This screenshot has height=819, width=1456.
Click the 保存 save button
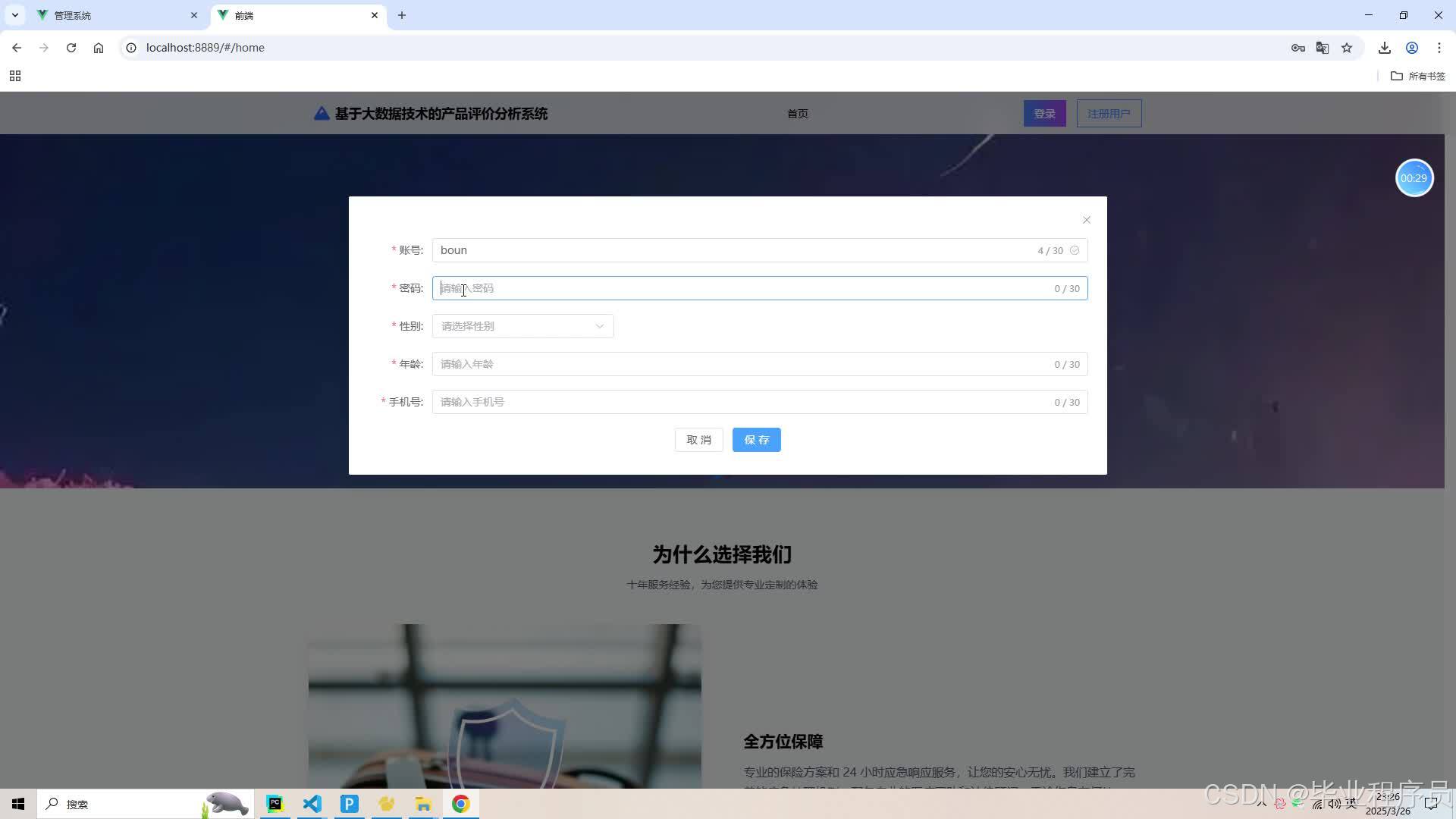(756, 440)
